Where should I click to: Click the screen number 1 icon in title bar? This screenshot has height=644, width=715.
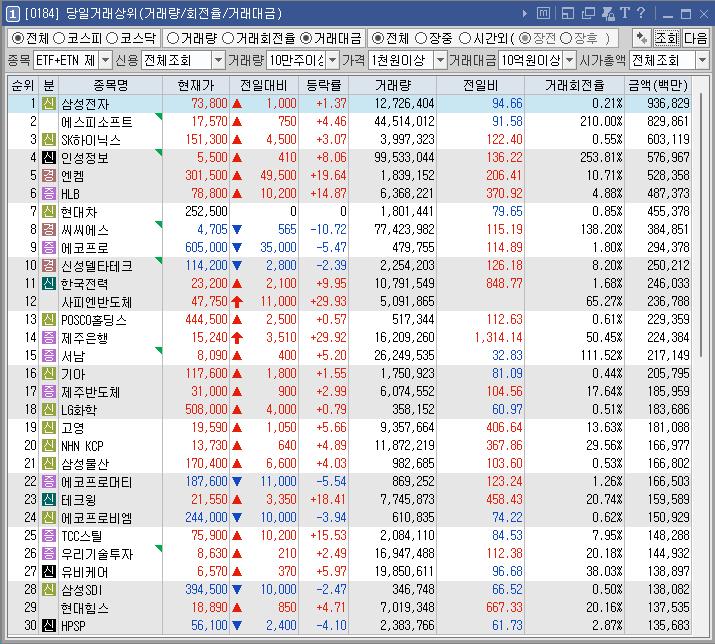12,14
